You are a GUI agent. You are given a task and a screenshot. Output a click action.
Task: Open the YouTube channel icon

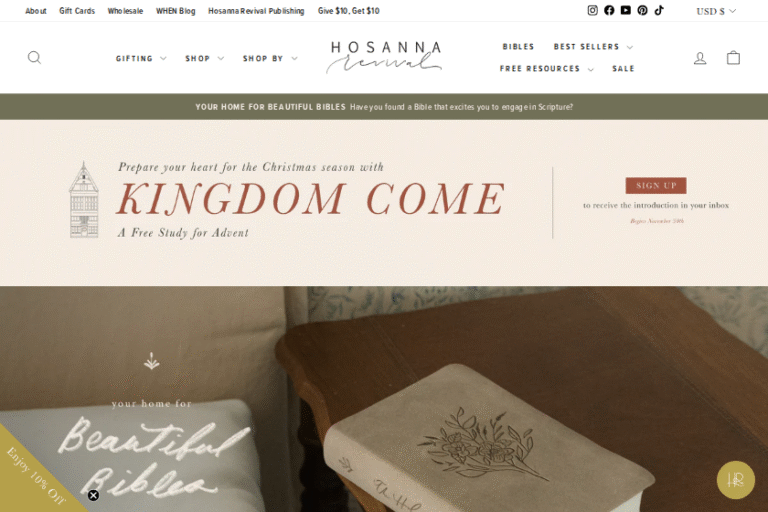pyautogui.click(x=625, y=10)
